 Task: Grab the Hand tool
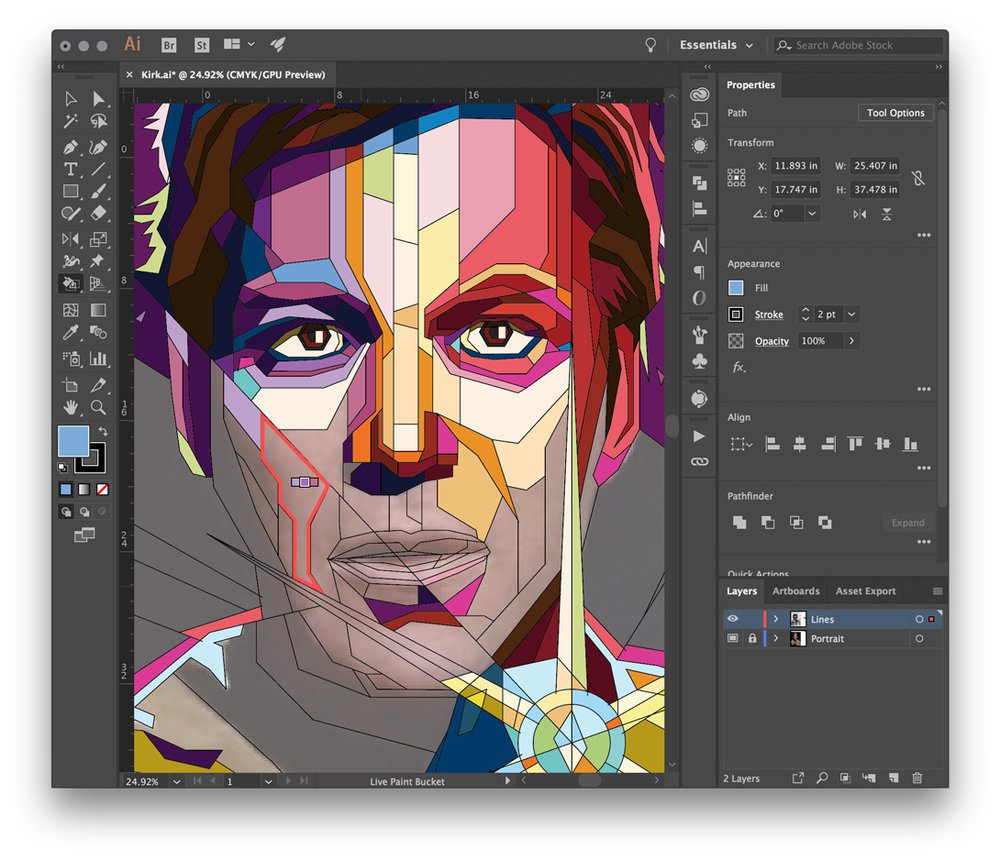(x=71, y=405)
